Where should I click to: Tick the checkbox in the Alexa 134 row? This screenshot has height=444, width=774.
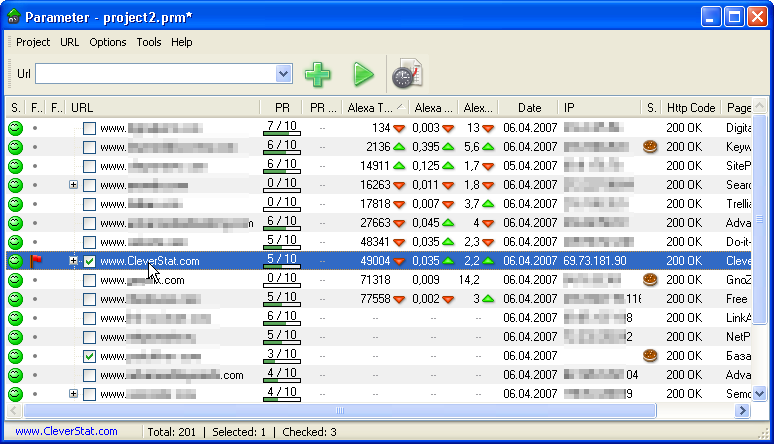coord(90,128)
